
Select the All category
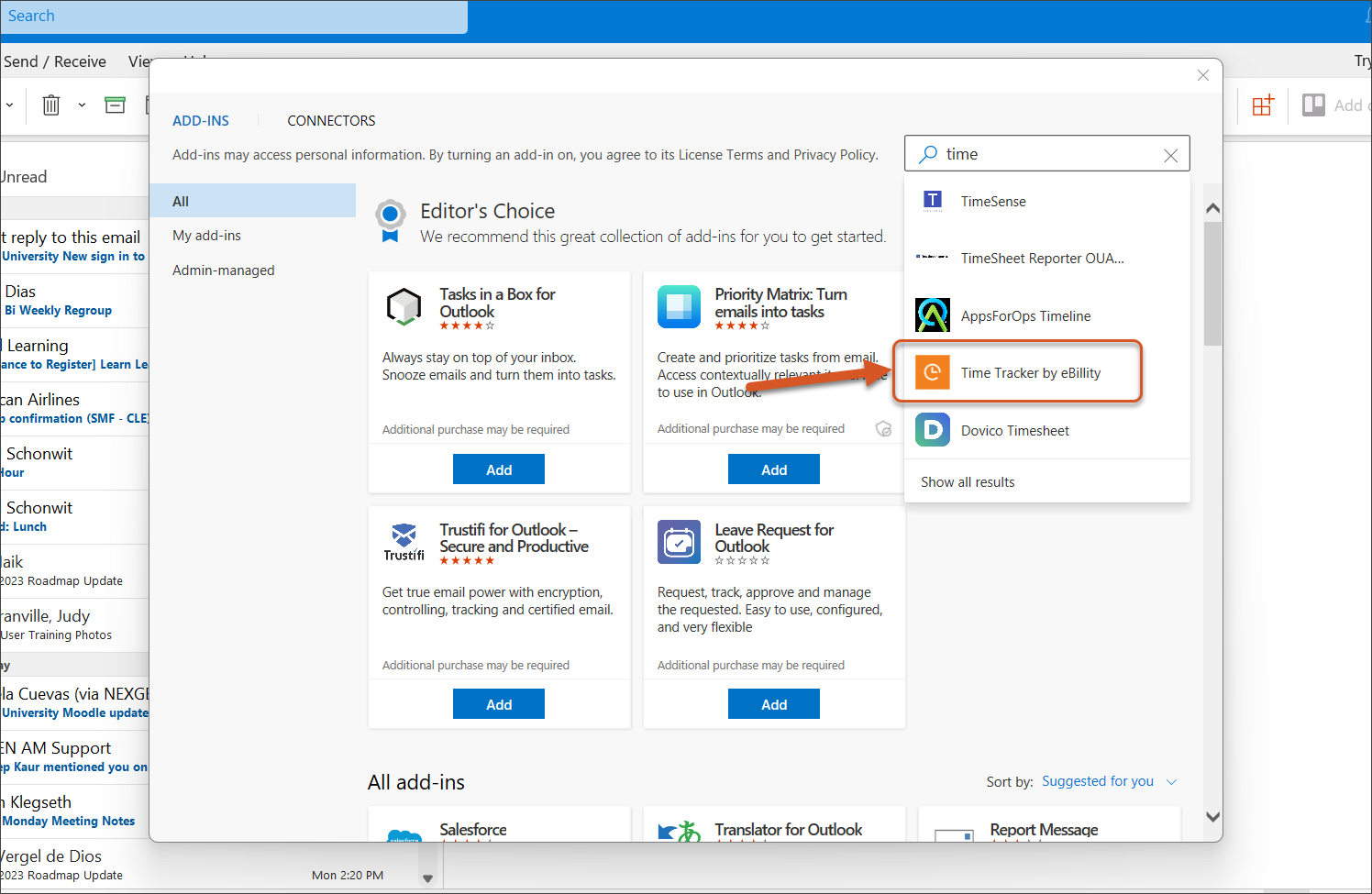point(252,201)
